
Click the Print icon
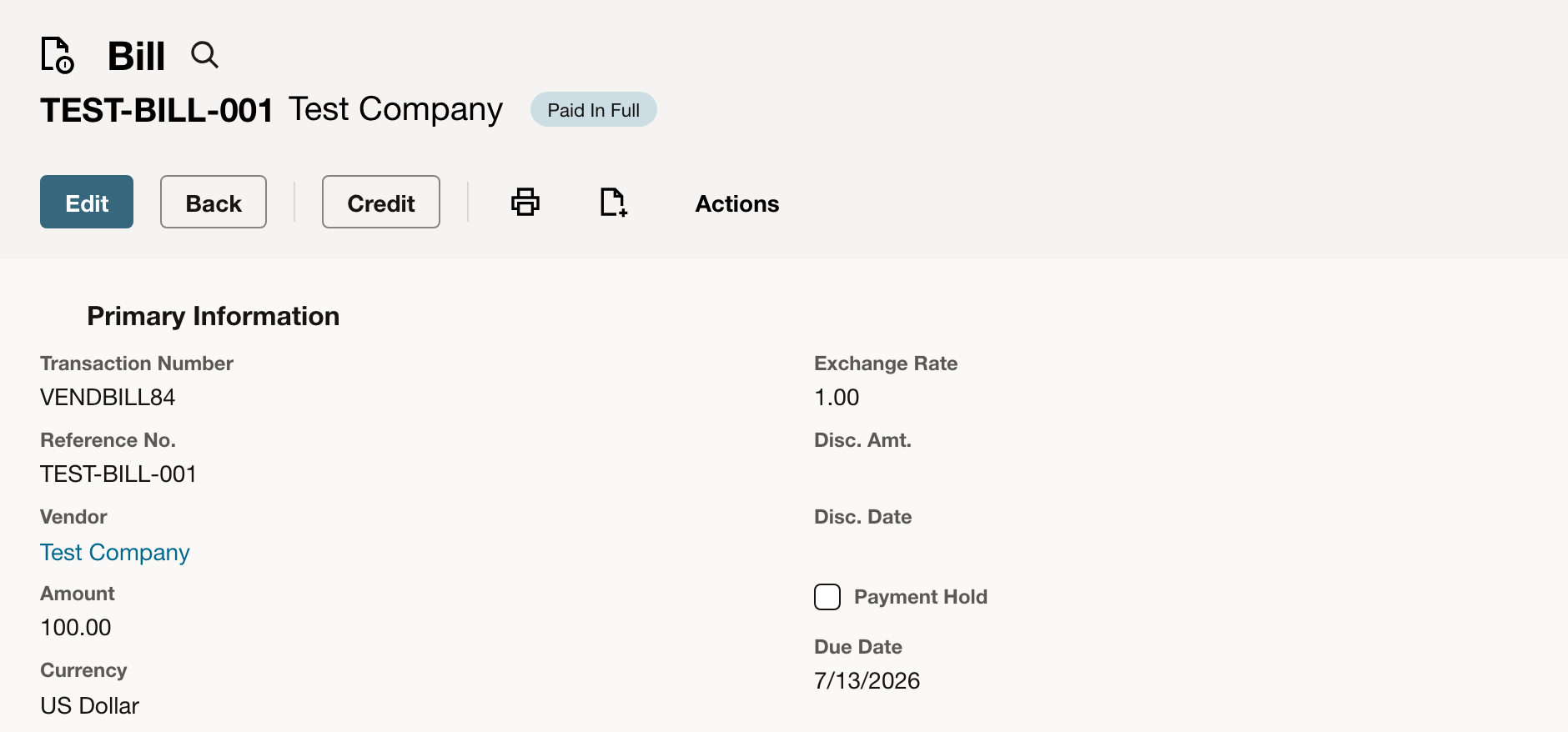click(525, 202)
